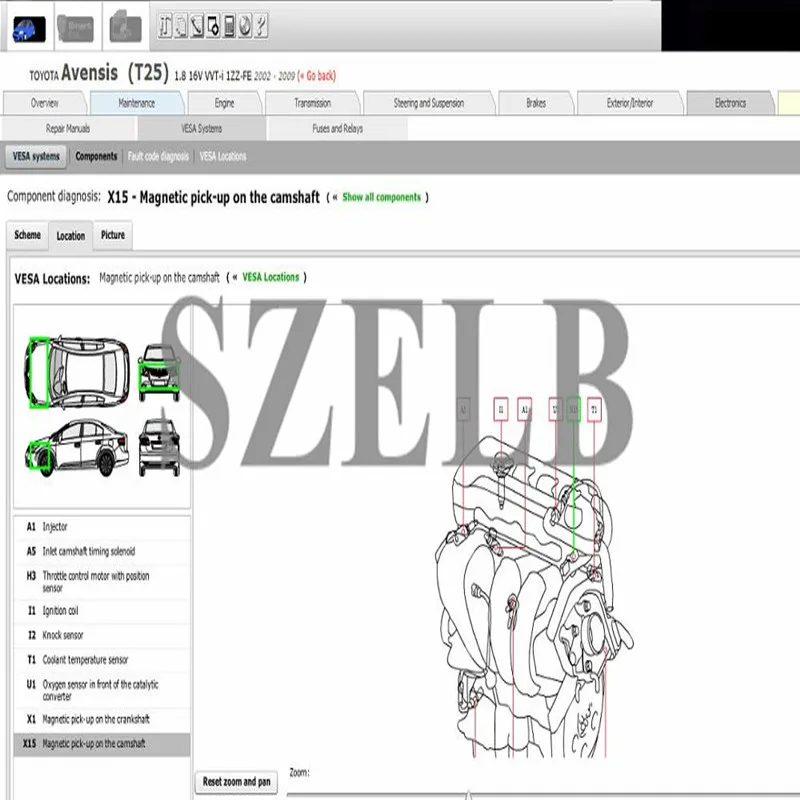Select H3 Throttle control motor row
Image resolution: width=800 pixels, height=800 pixels.
pyautogui.click(x=102, y=582)
